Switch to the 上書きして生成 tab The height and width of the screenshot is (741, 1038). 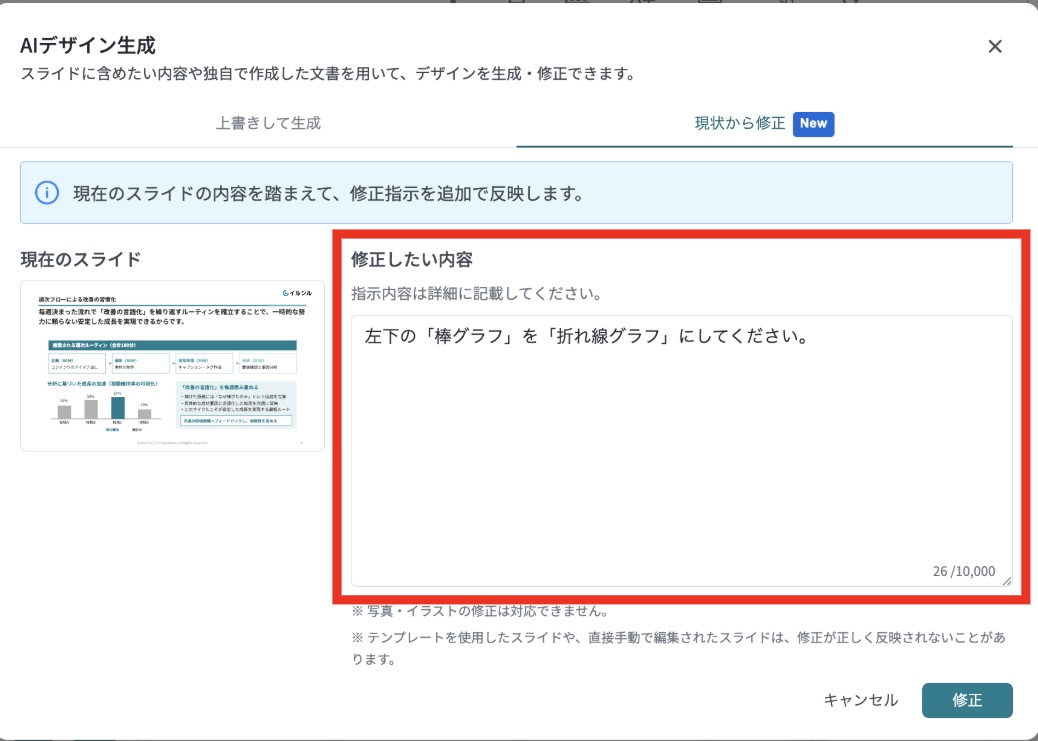pos(268,123)
